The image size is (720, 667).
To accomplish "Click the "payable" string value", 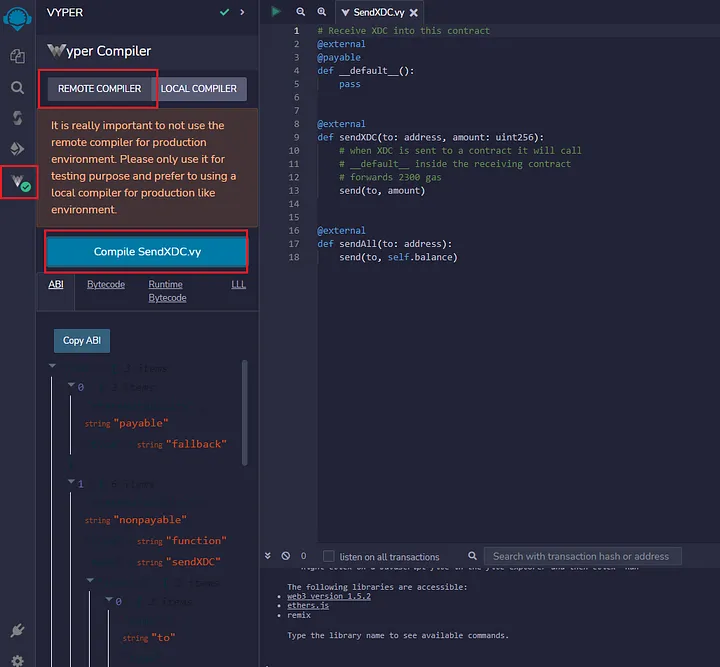I will click(141, 423).
